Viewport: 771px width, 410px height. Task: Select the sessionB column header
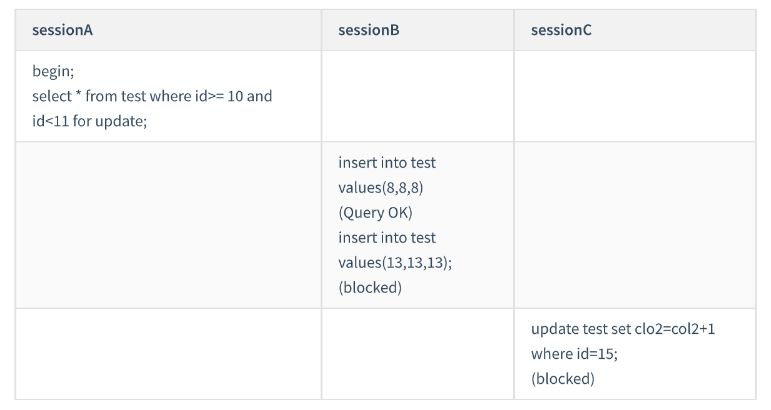click(x=369, y=30)
